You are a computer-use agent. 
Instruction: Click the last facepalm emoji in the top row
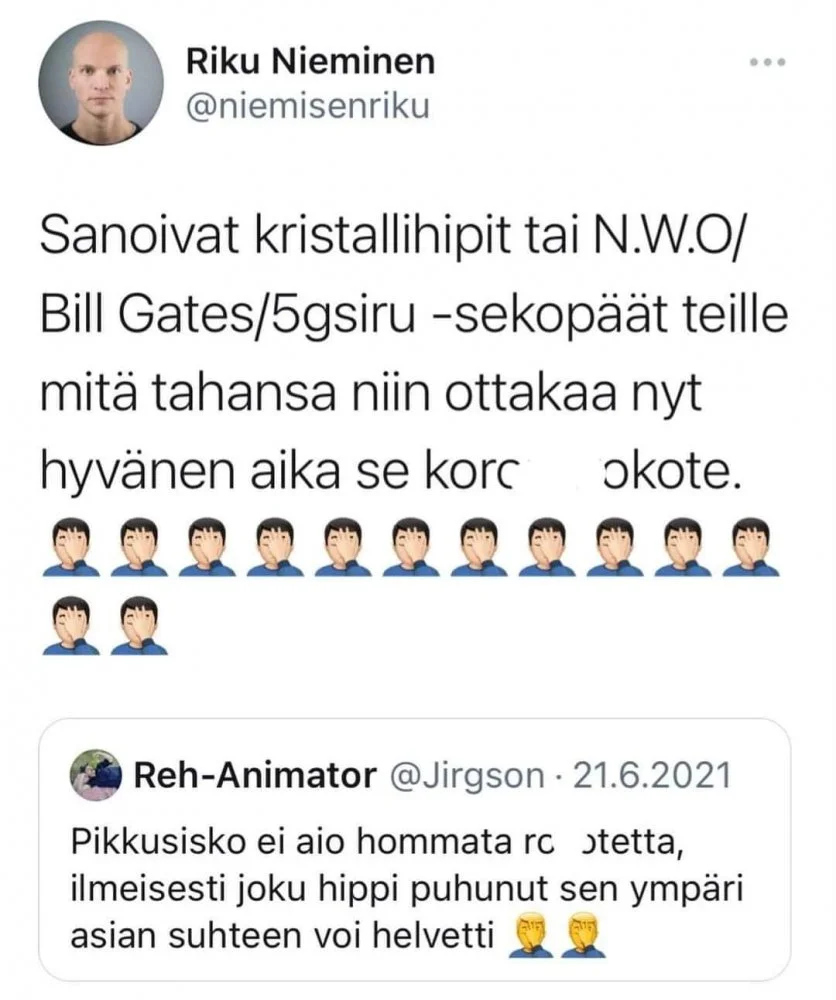pyautogui.click(x=751, y=547)
